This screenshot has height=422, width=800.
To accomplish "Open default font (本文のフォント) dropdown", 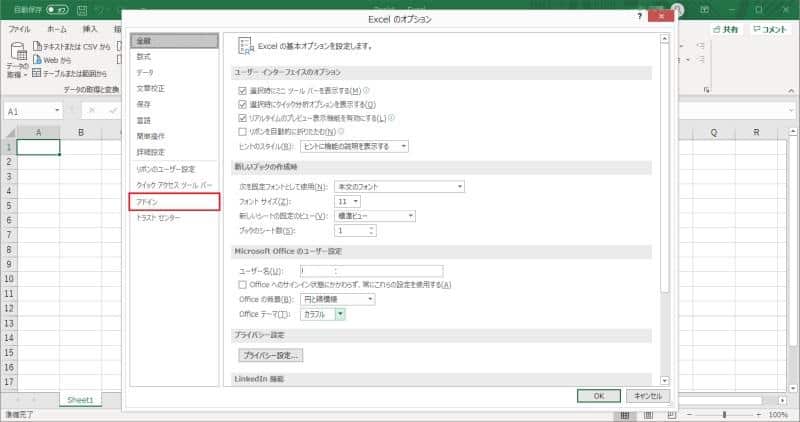I will coord(399,187).
